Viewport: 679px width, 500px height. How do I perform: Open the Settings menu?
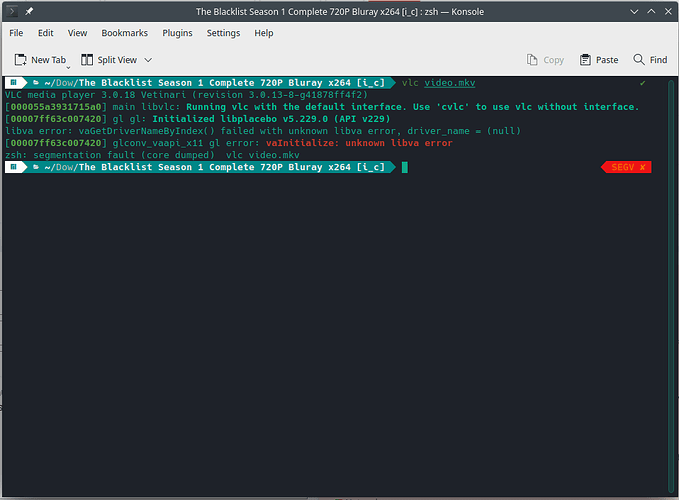pyautogui.click(x=223, y=33)
